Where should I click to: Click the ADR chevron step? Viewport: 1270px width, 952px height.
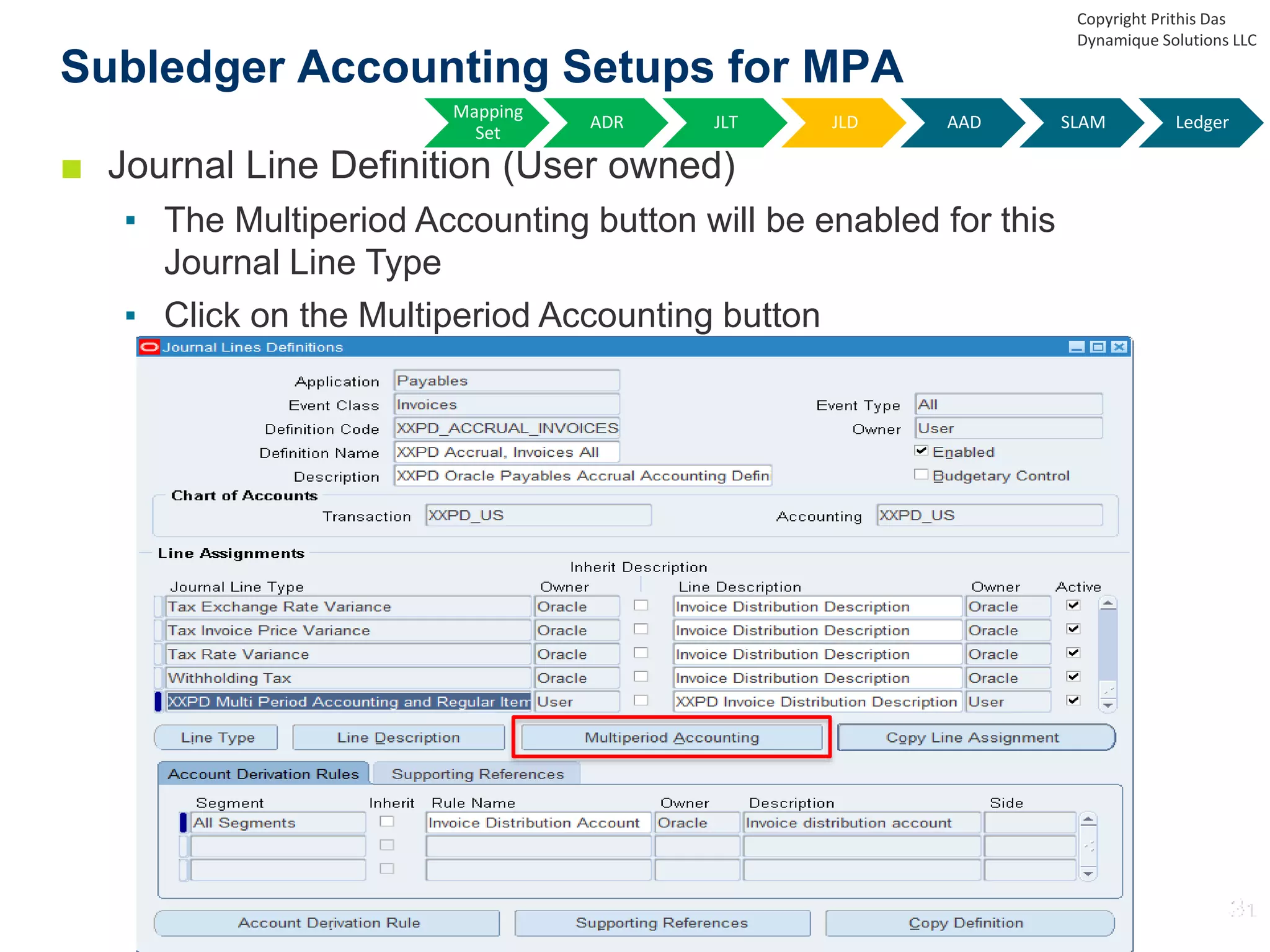tap(606, 122)
